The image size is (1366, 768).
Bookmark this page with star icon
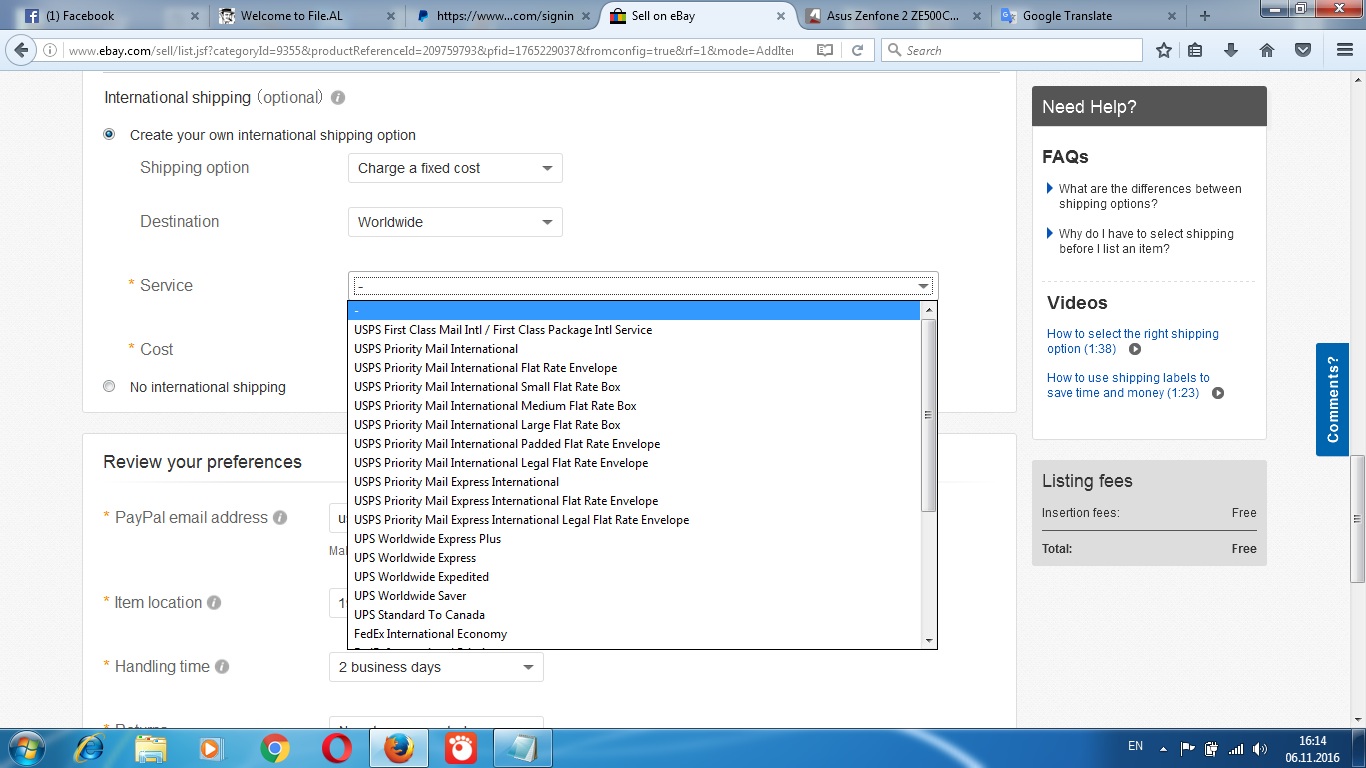1164,50
